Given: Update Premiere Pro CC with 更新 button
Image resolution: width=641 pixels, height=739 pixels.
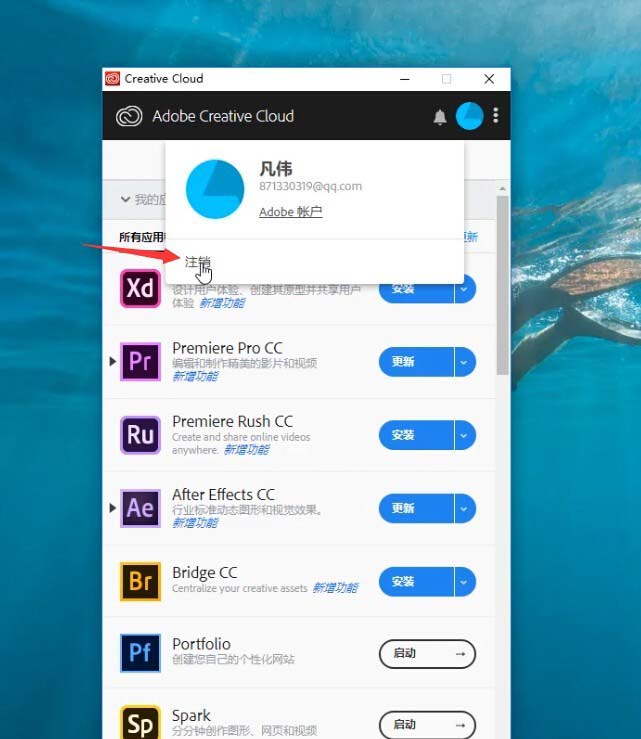Looking at the screenshot, I should tap(416, 361).
